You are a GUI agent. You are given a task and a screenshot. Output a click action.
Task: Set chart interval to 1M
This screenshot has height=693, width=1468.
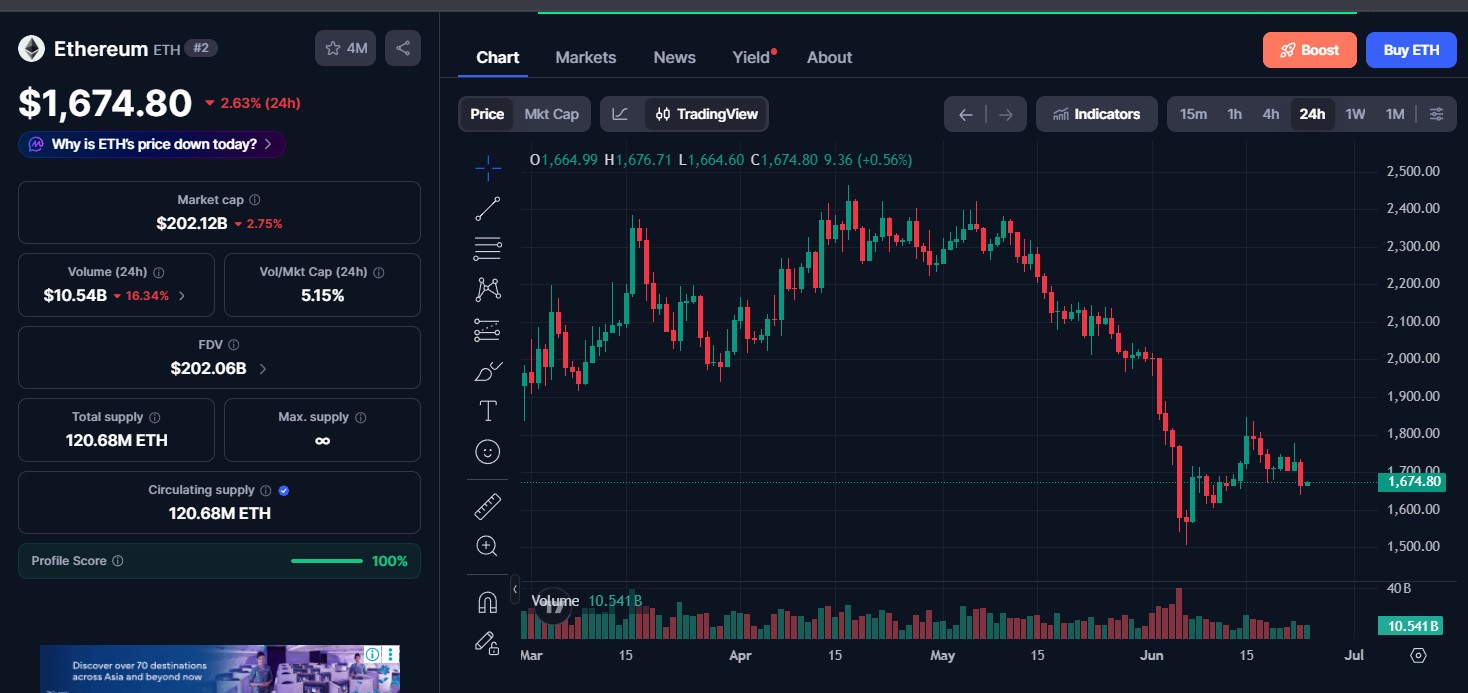[1395, 114]
